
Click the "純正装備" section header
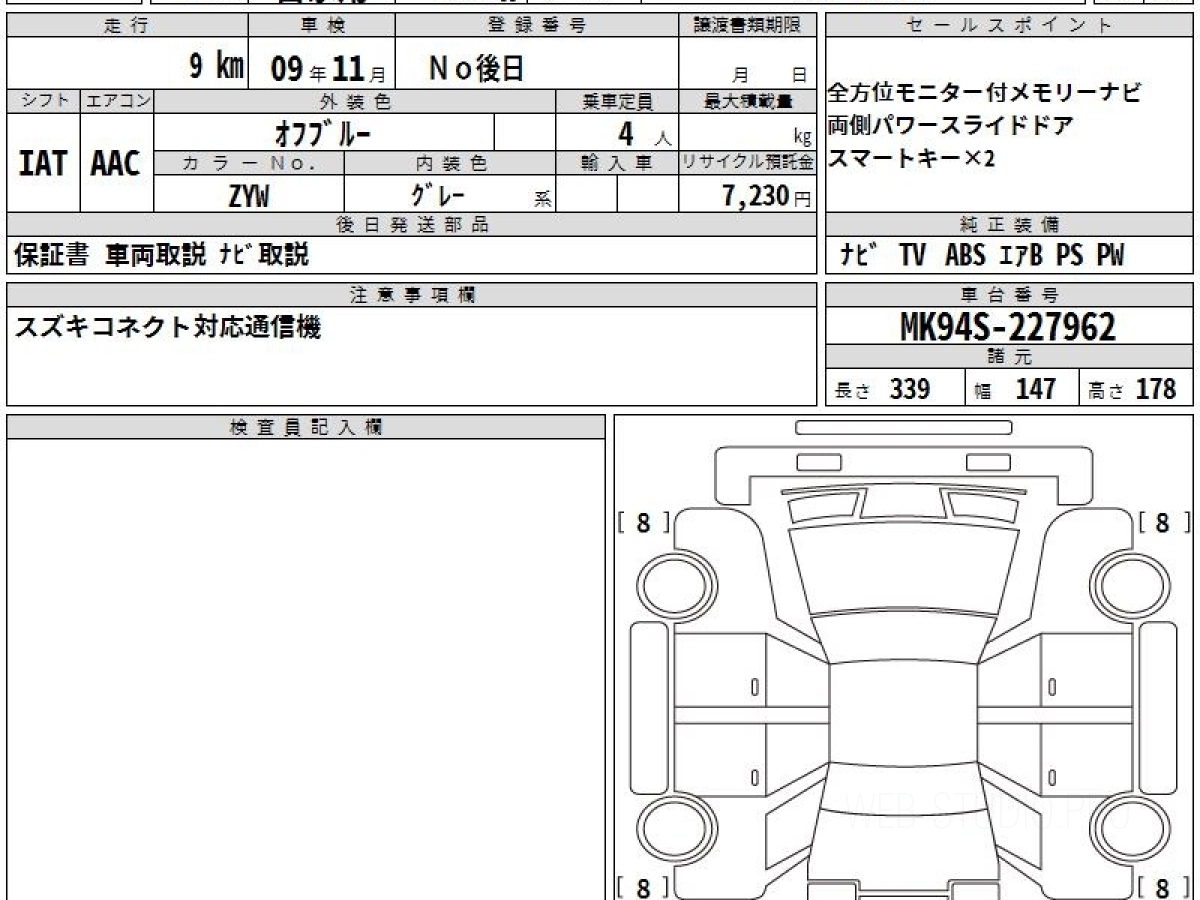(x=1010, y=224)
